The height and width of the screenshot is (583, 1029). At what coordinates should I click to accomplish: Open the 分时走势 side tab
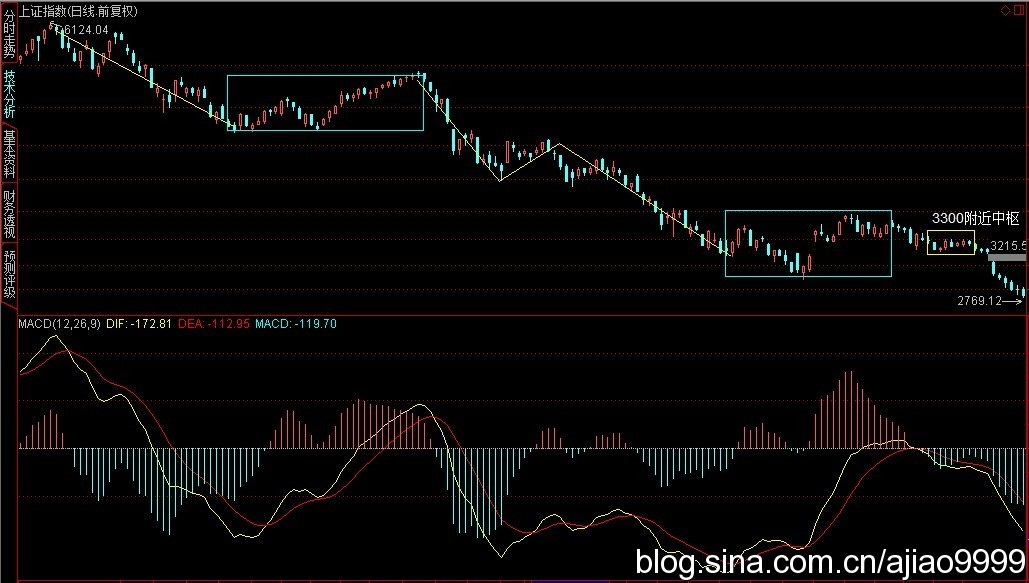click(9, 33)
